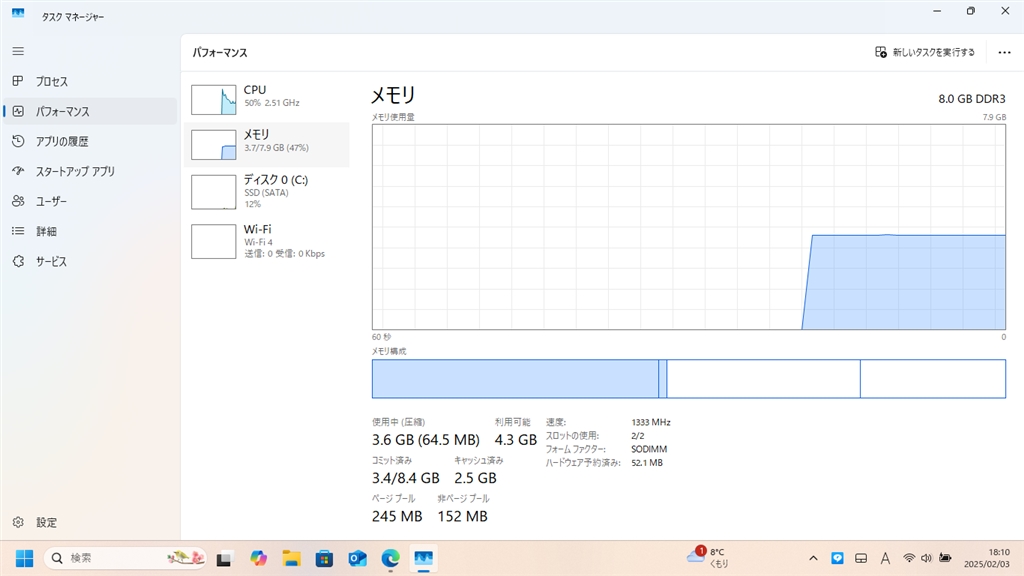The width and height of the screenshot is (1024, 576).
Task: Click the 52.1 MB hardware reserved value
Action: tap(647, 463)
